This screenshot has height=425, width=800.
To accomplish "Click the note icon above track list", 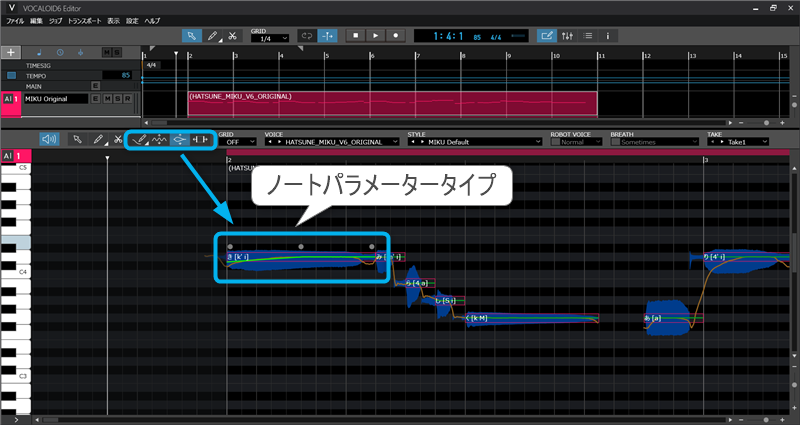I will (x=40, y=53).
